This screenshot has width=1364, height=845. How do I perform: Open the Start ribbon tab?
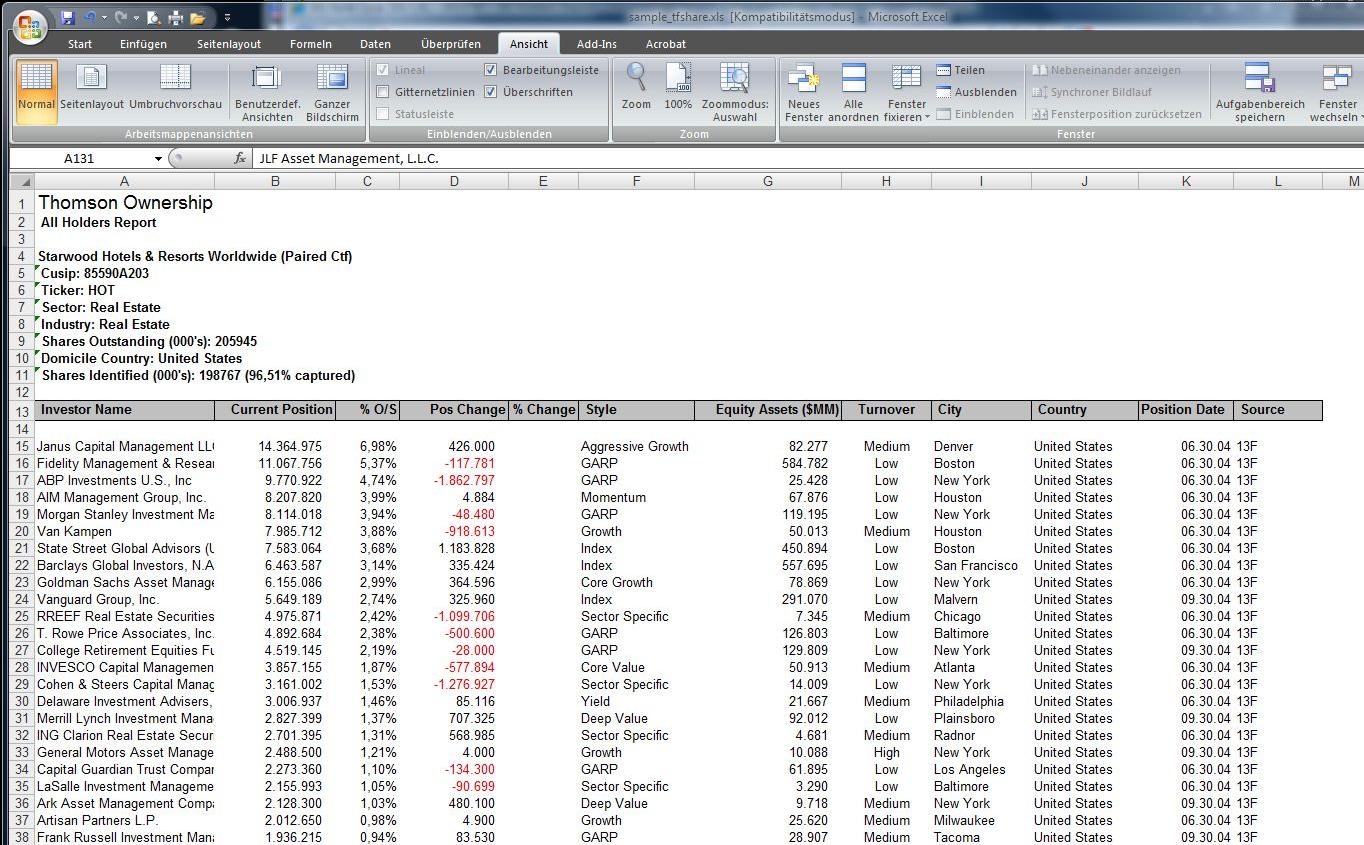click(80, 44)
